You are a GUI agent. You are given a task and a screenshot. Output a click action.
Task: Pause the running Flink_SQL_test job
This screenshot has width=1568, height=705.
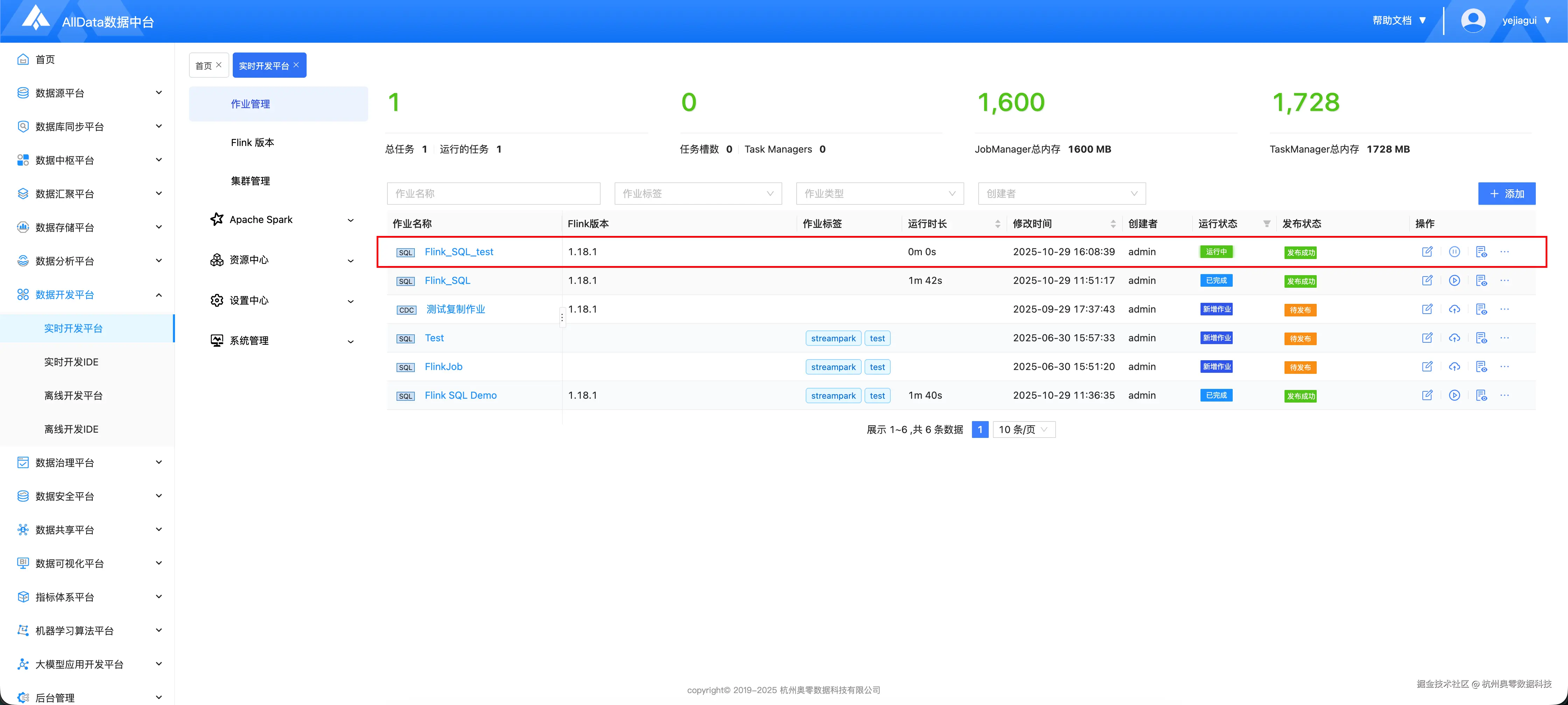[x=1454, y=251]
